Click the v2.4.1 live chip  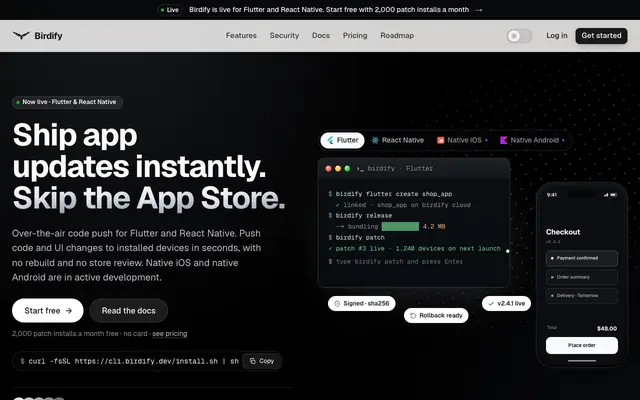click(506, 304)
